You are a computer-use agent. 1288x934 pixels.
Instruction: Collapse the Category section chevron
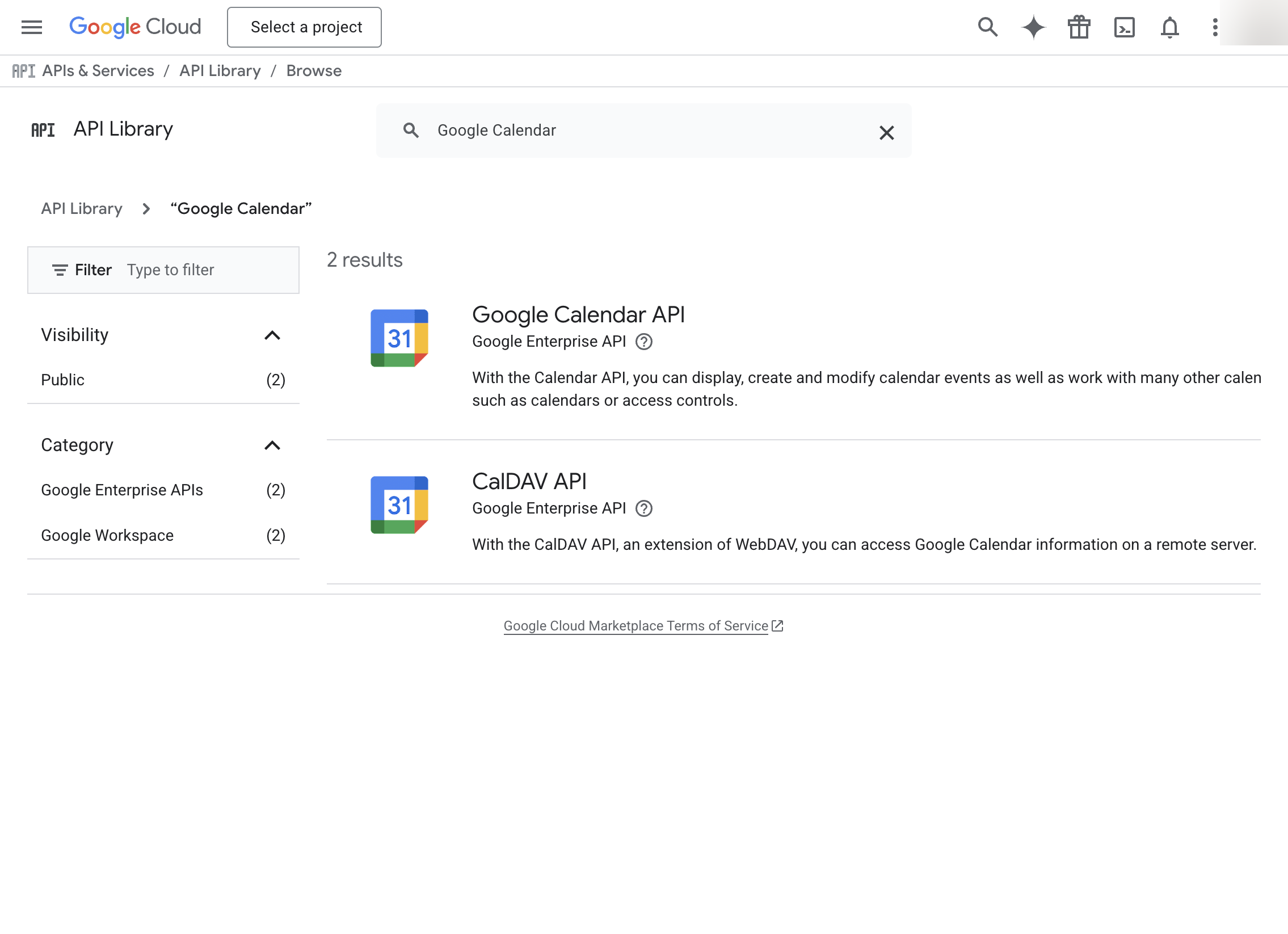pyautogui.click(x=272, y=445)
